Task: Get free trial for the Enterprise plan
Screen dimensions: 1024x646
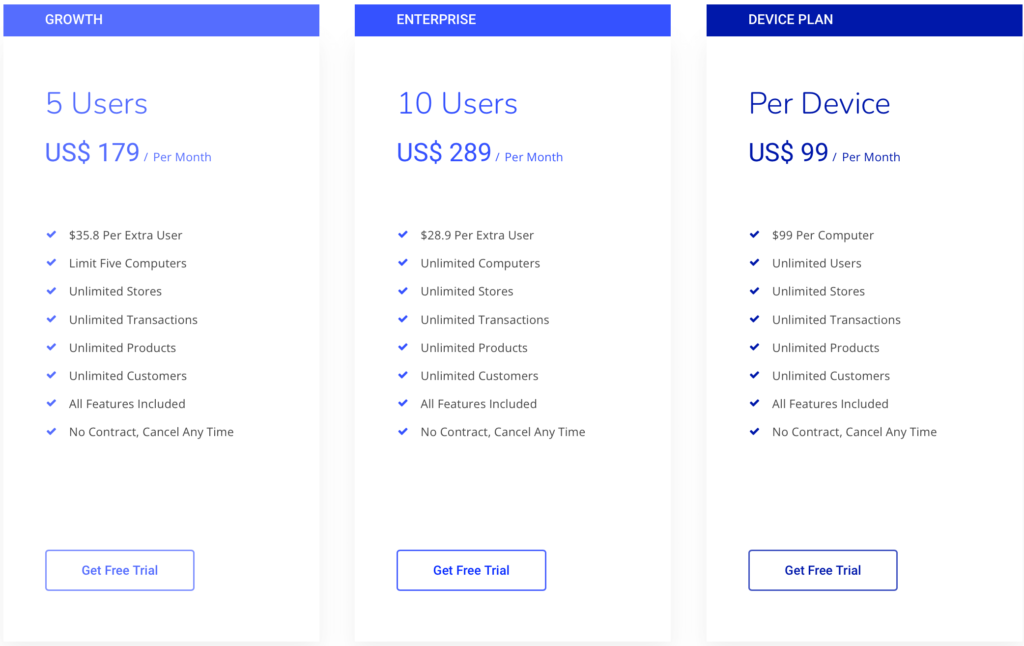Action: [x=471, y=570]
